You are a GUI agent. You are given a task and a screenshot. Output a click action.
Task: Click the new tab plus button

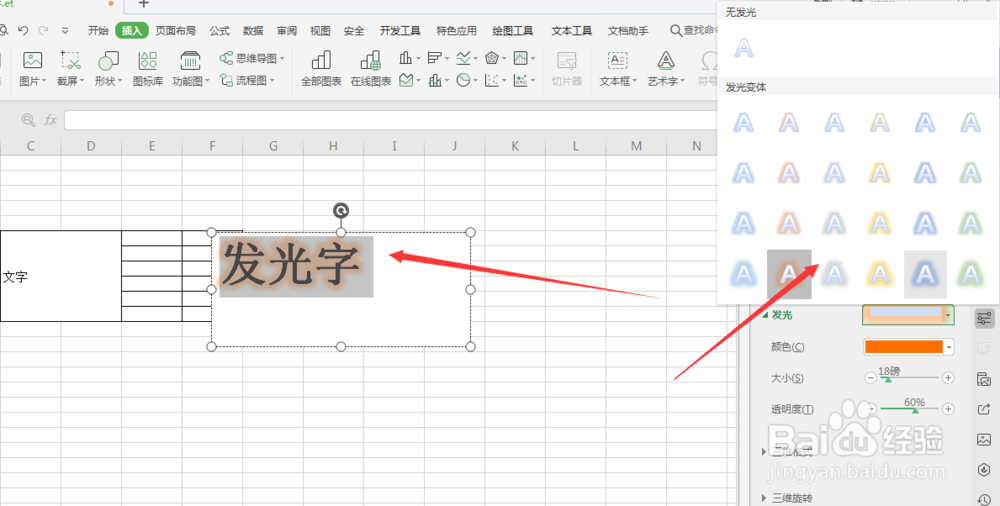(143, 4)
